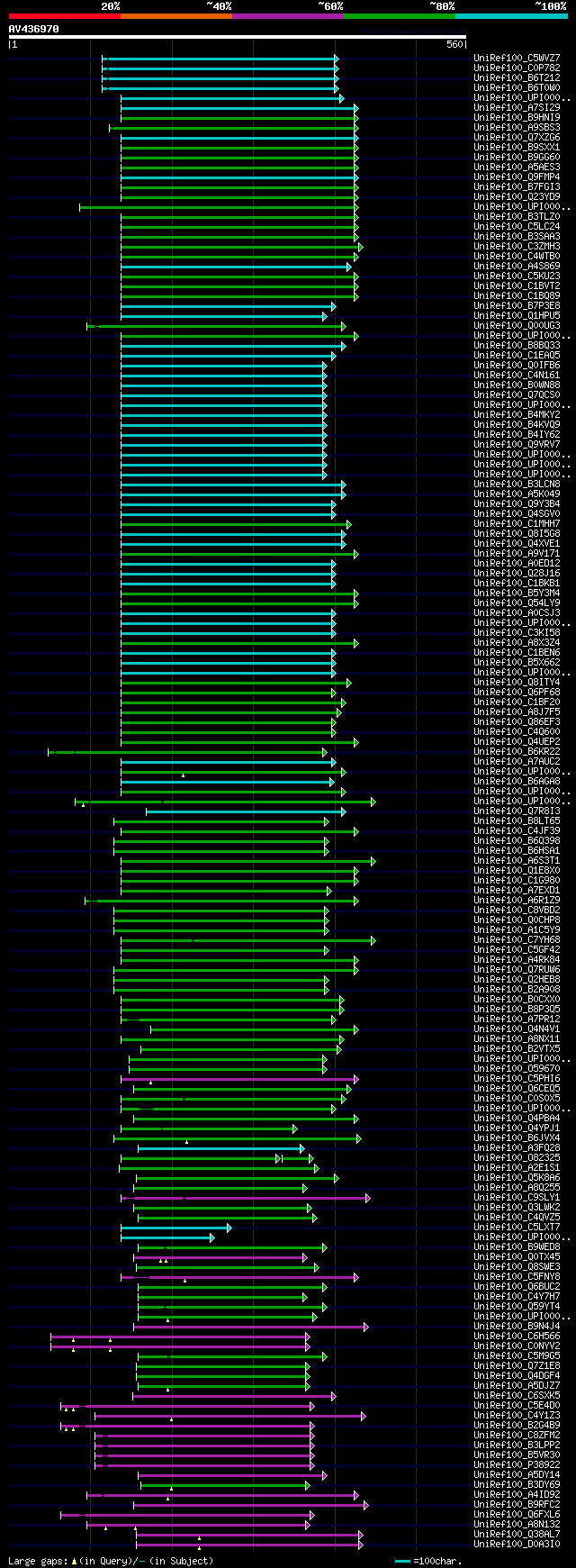576x1568 pixels.
Task: Click hit label UniRef100_C1BQ89
Action: point(517,295)
